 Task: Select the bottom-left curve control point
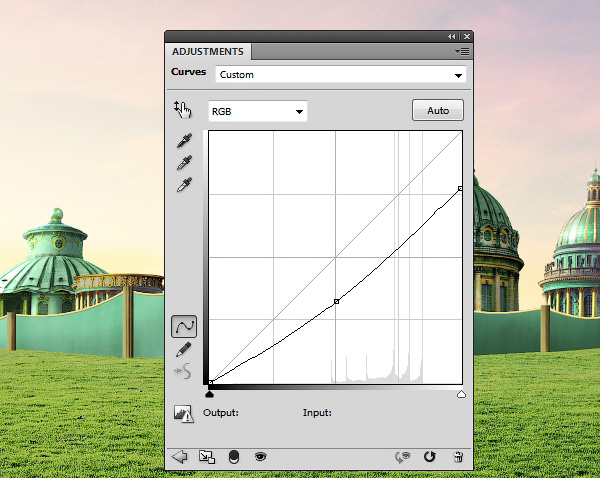coord(210,382)
